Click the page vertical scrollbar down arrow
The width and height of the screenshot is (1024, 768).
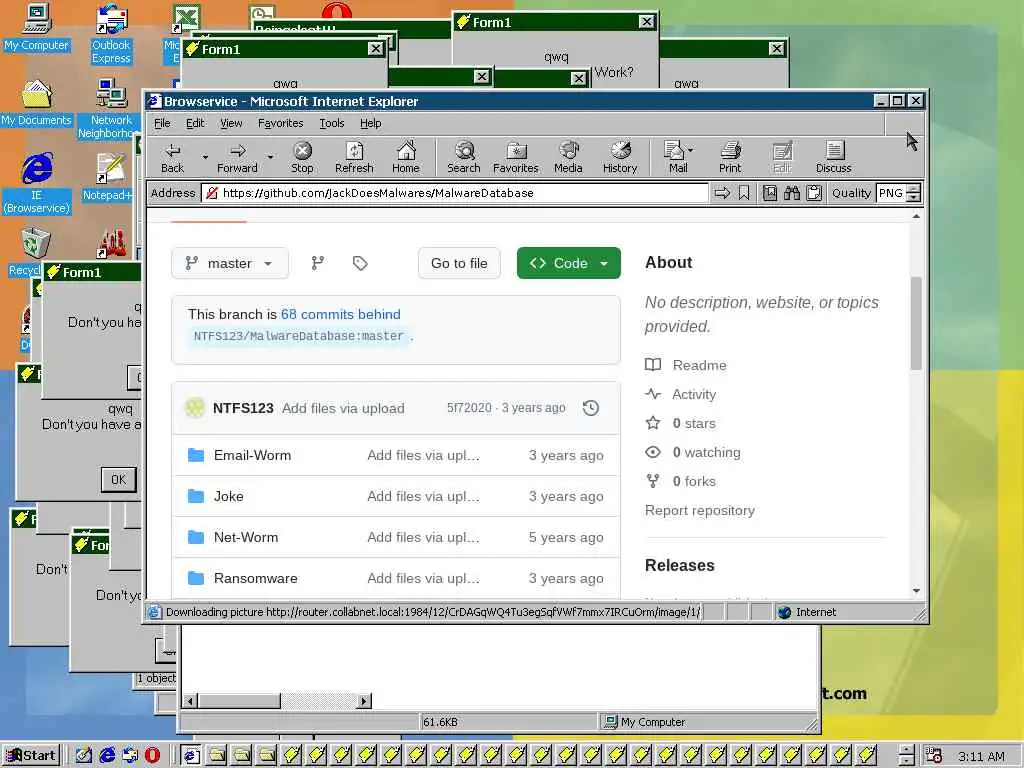point(916,590)
